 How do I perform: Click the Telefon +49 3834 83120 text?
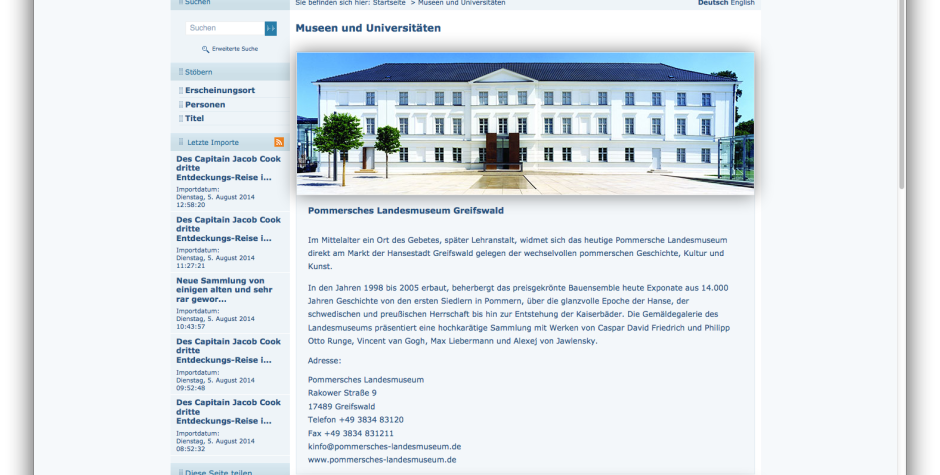(355, 420)
